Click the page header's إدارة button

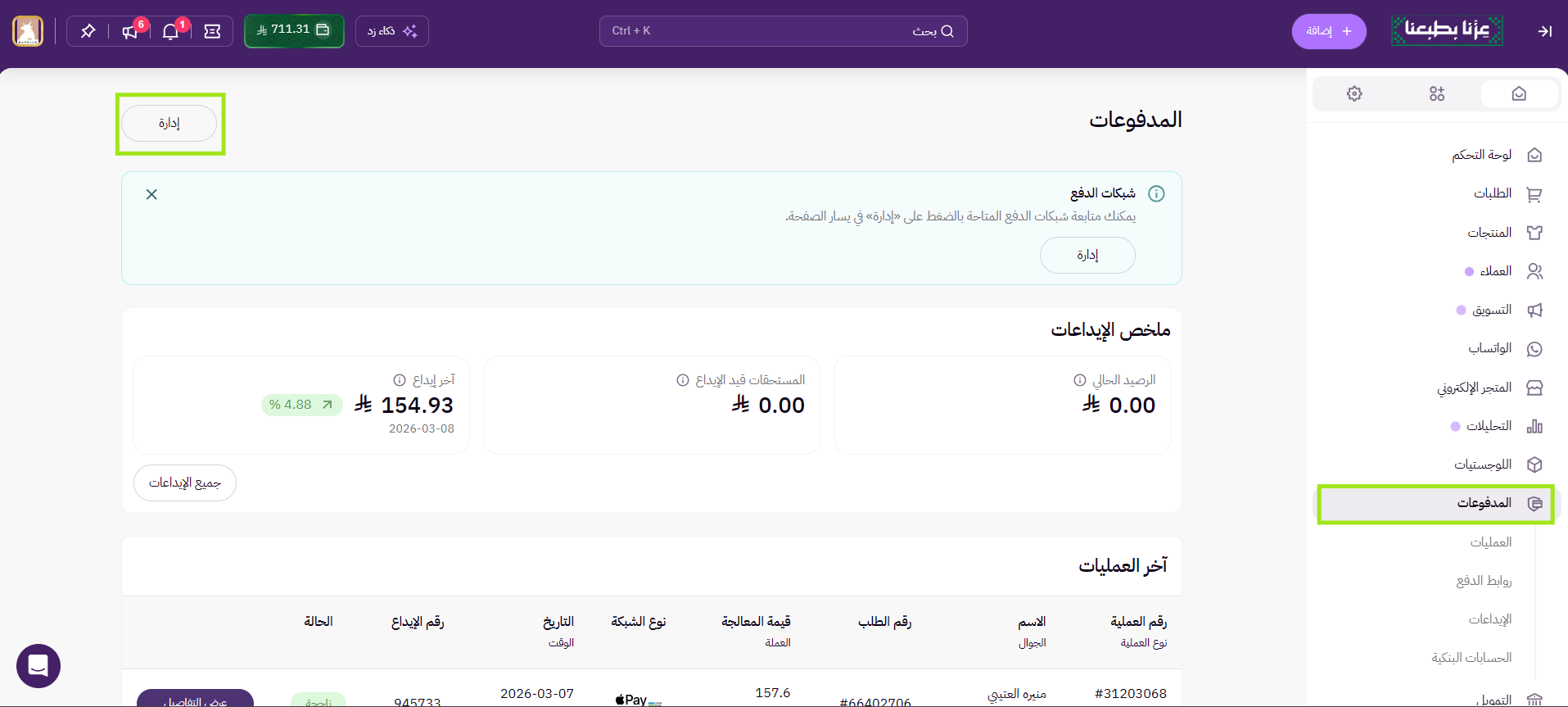(x=169, y=124)
